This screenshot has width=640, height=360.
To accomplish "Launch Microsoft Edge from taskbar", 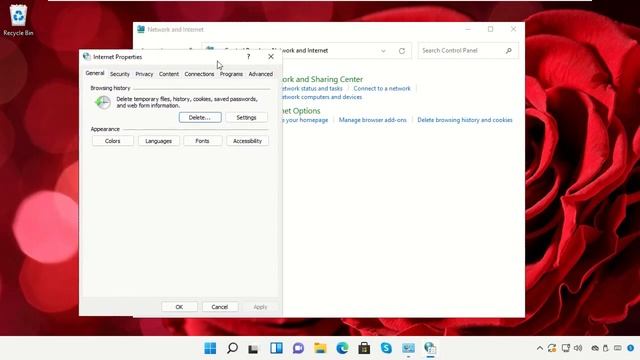I will tap(342, 348).
